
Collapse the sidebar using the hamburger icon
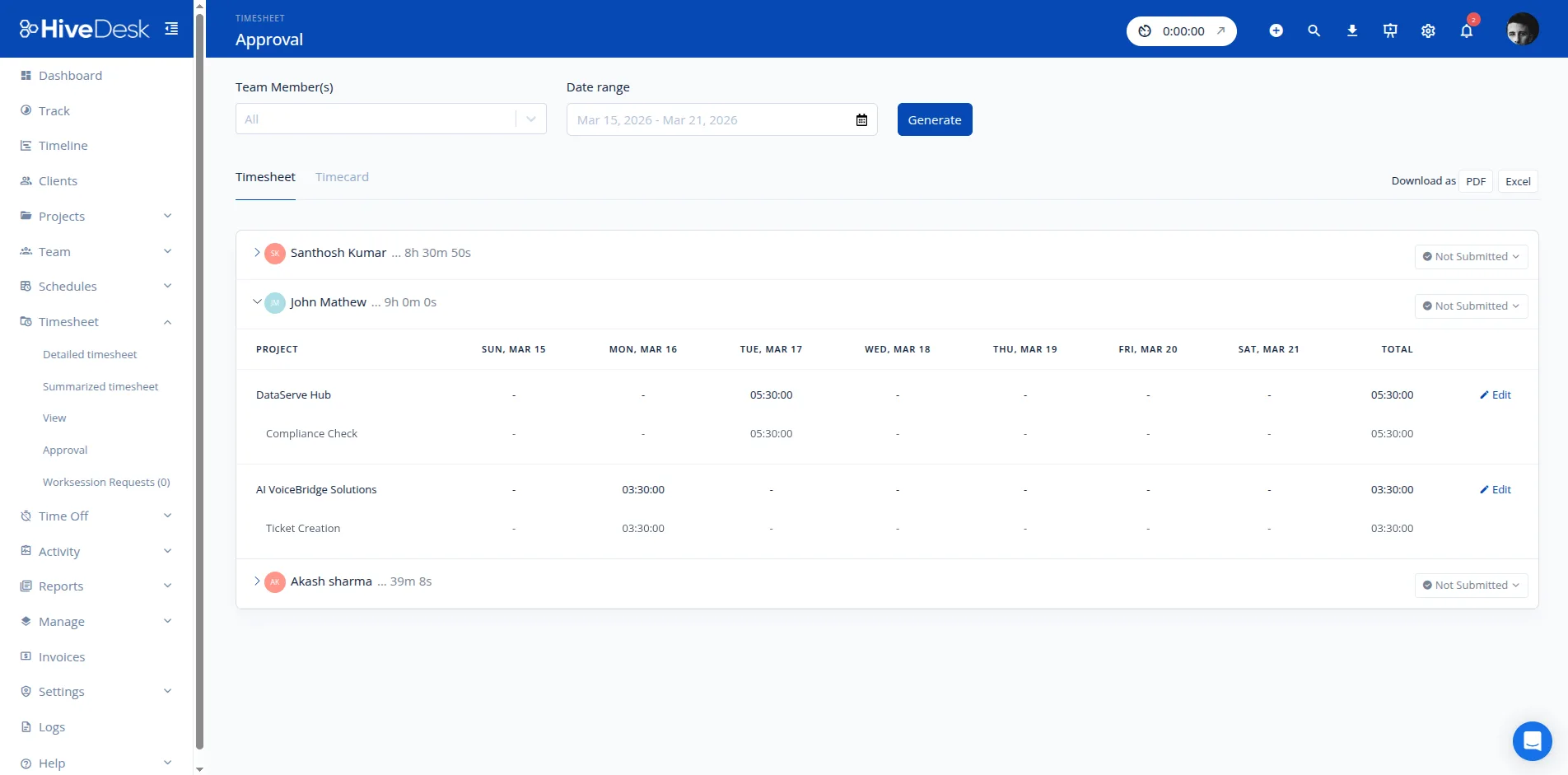171,28
